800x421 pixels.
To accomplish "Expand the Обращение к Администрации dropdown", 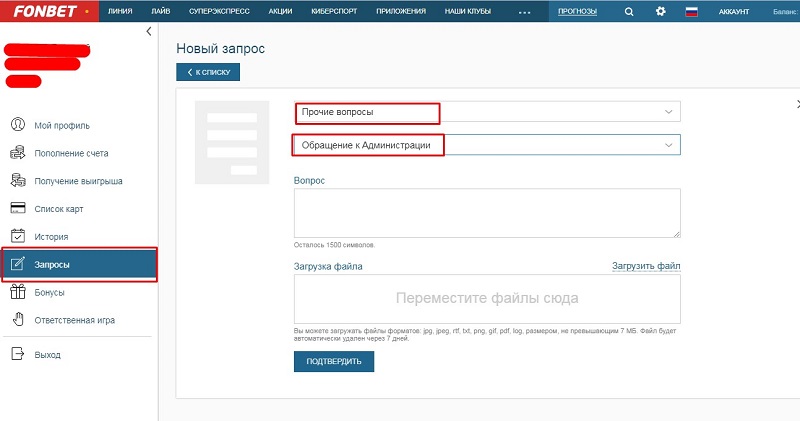I will 668,145.
